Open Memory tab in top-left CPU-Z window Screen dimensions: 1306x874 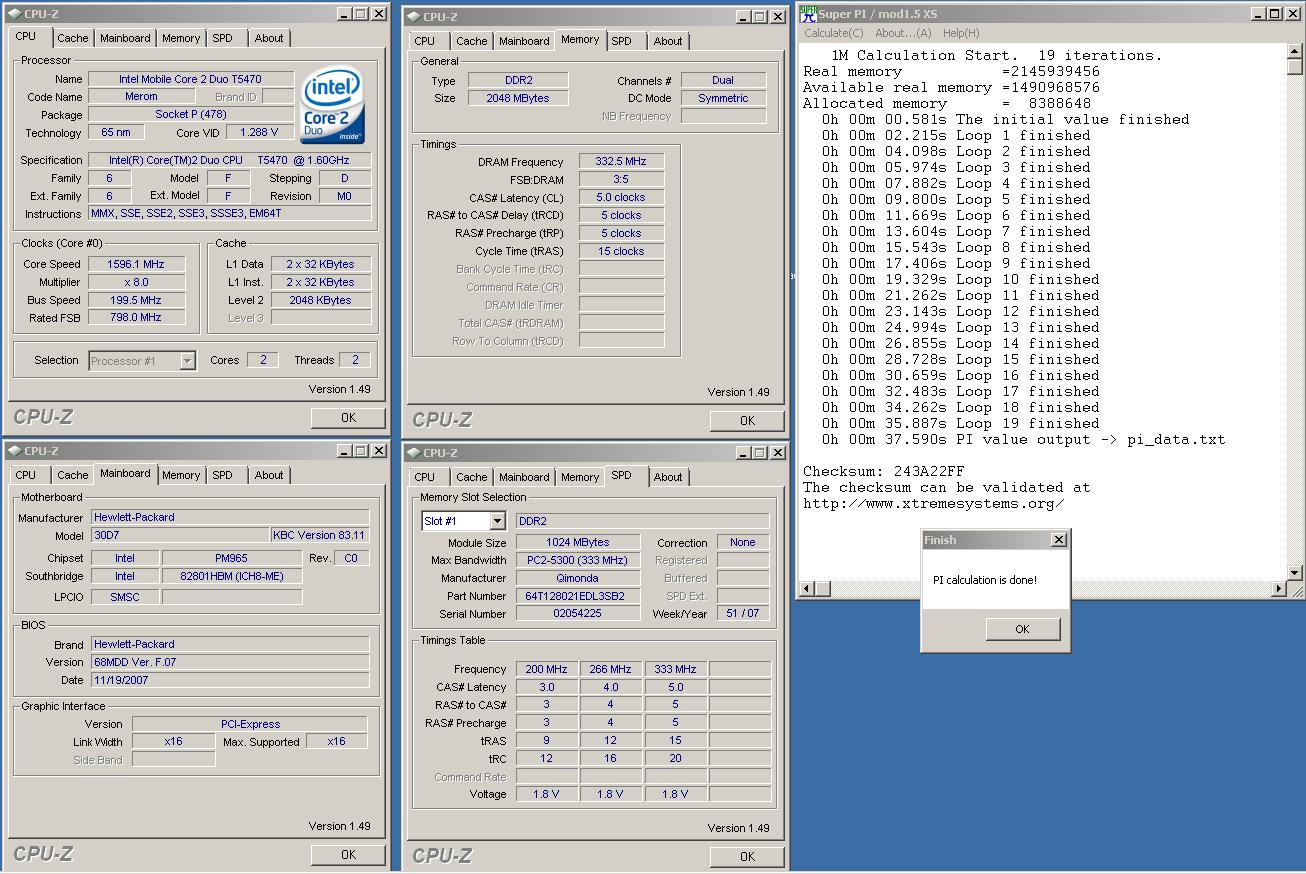click(x=181, y=38)
